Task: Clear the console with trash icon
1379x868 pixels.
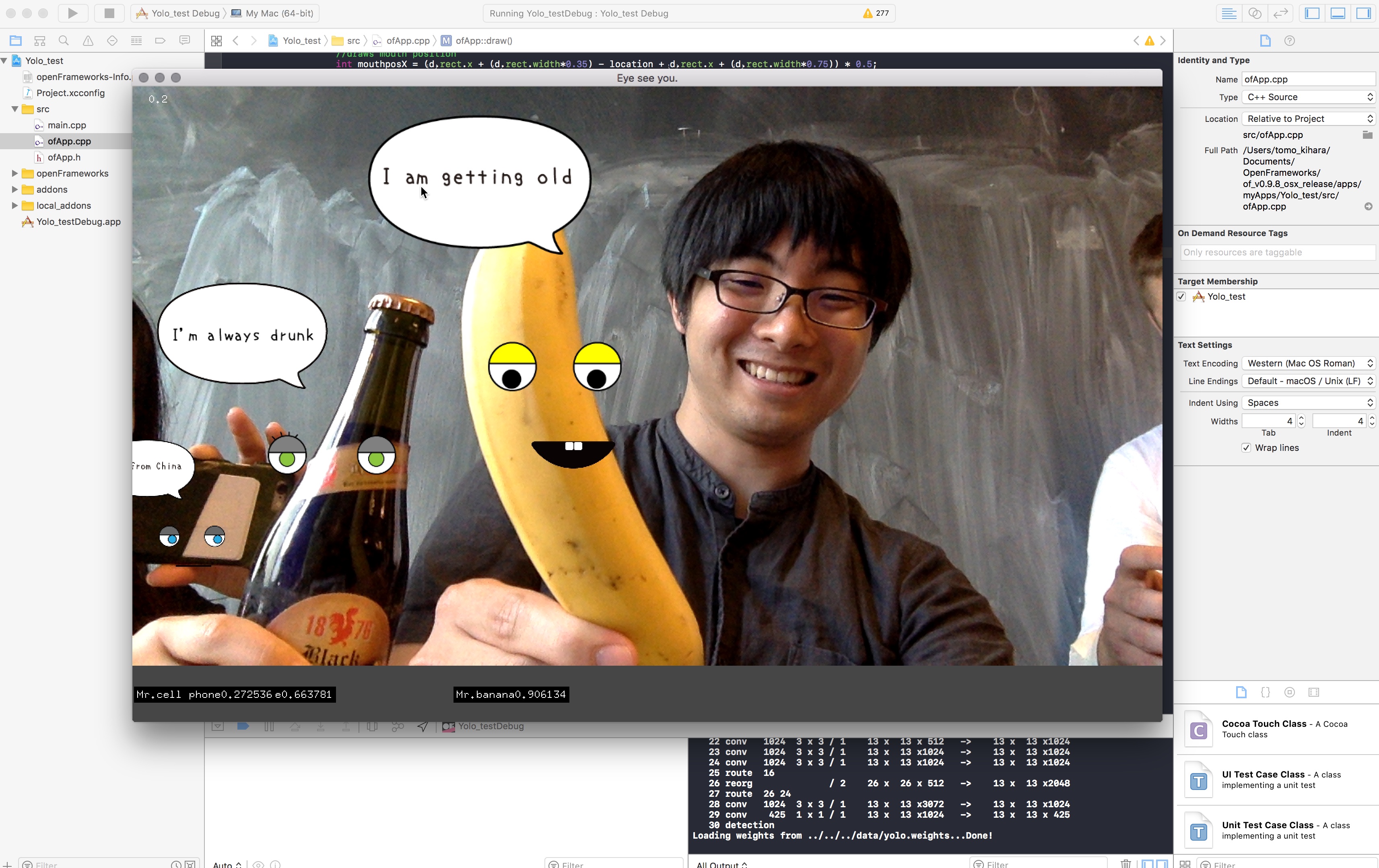Action: (1125, 864)
